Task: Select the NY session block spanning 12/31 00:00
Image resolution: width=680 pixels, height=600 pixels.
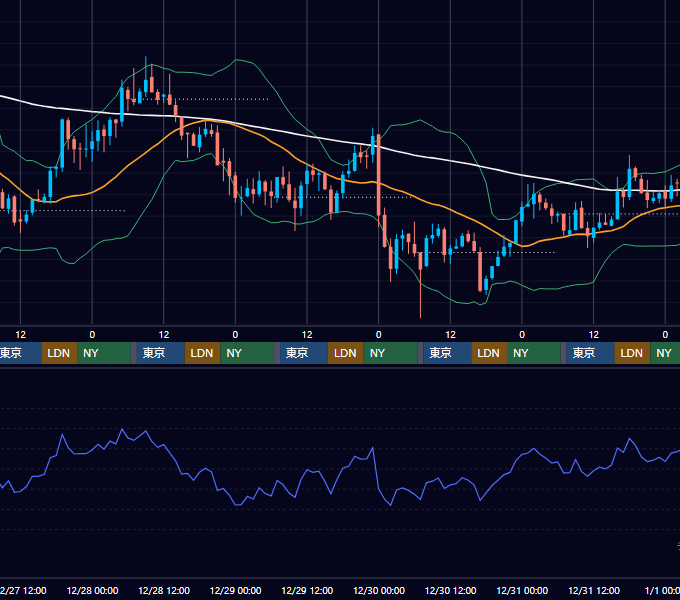Action: click(x=534, y=353)
